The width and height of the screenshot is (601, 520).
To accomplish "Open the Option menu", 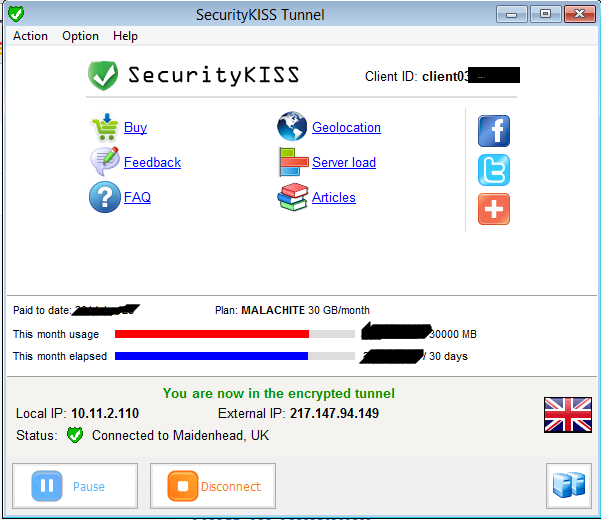I will (x=80, y=36).
